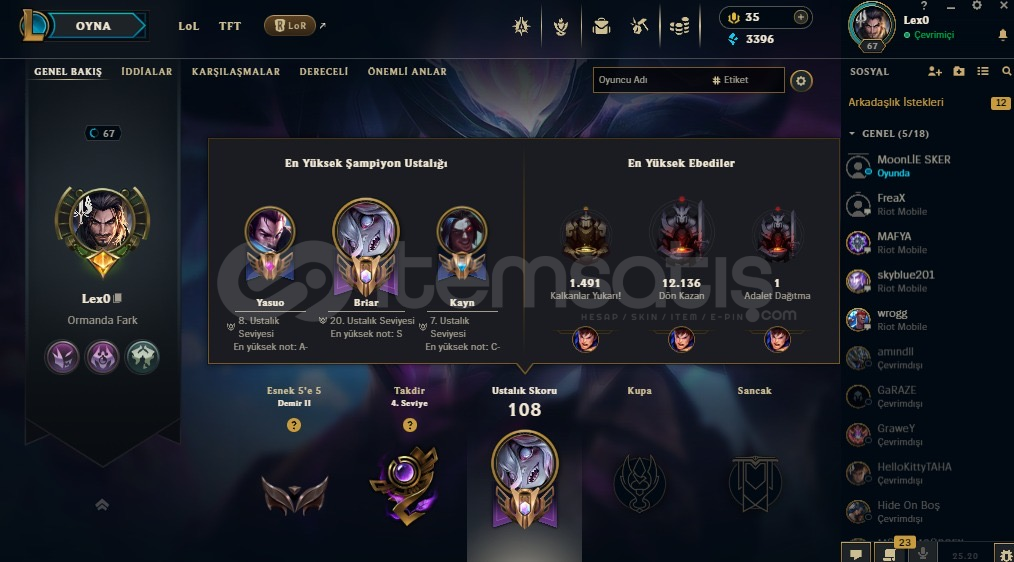Click the Add Friend icon in Sosyal panel
Image resolution: width=1014 pixels, height=562 pixels.
[x=934, y=72]
